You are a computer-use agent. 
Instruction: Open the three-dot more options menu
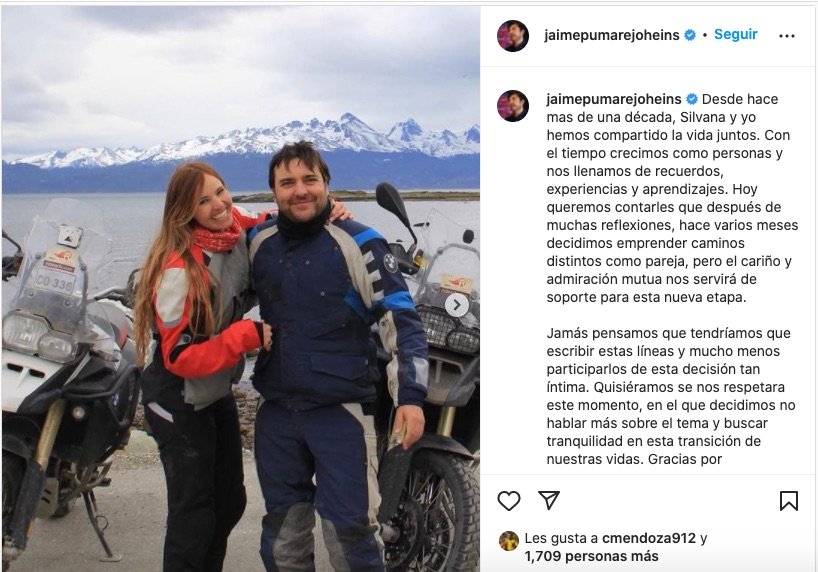pos(787,36)
